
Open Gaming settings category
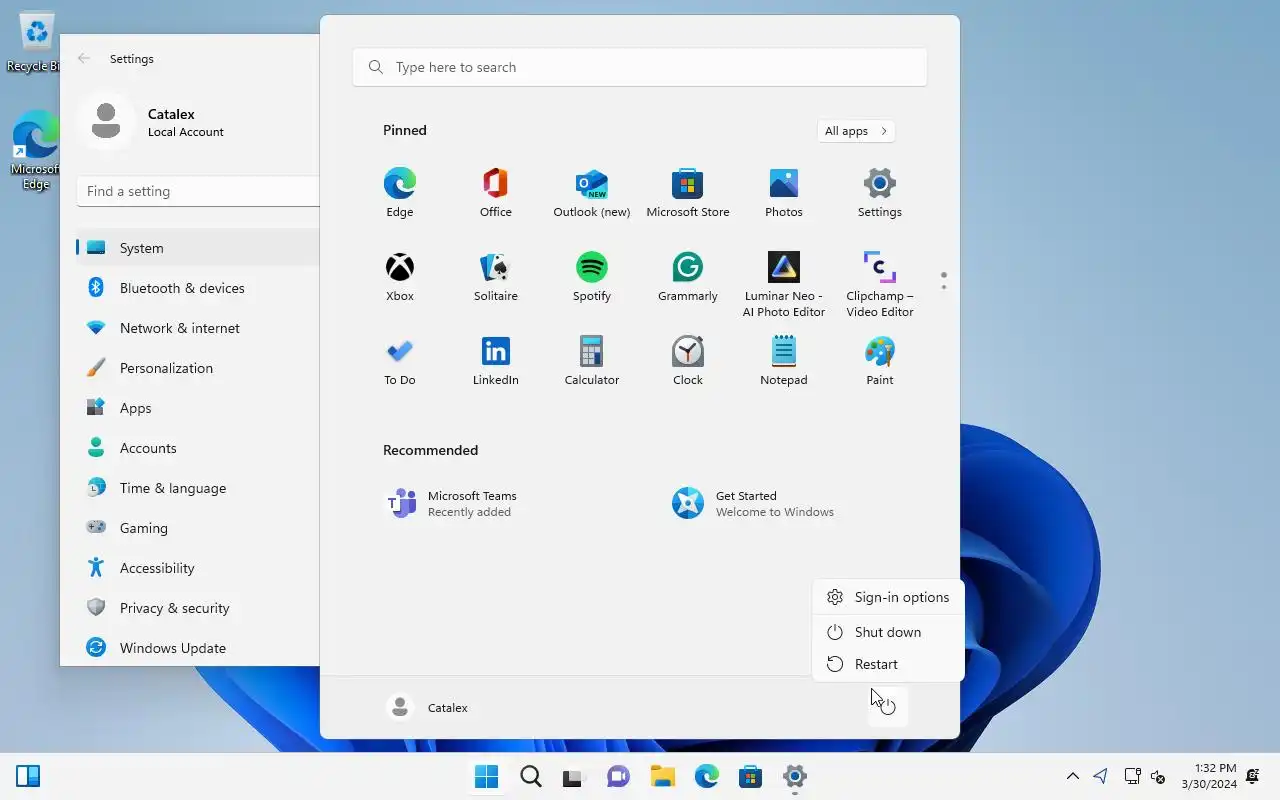[198, 528]
